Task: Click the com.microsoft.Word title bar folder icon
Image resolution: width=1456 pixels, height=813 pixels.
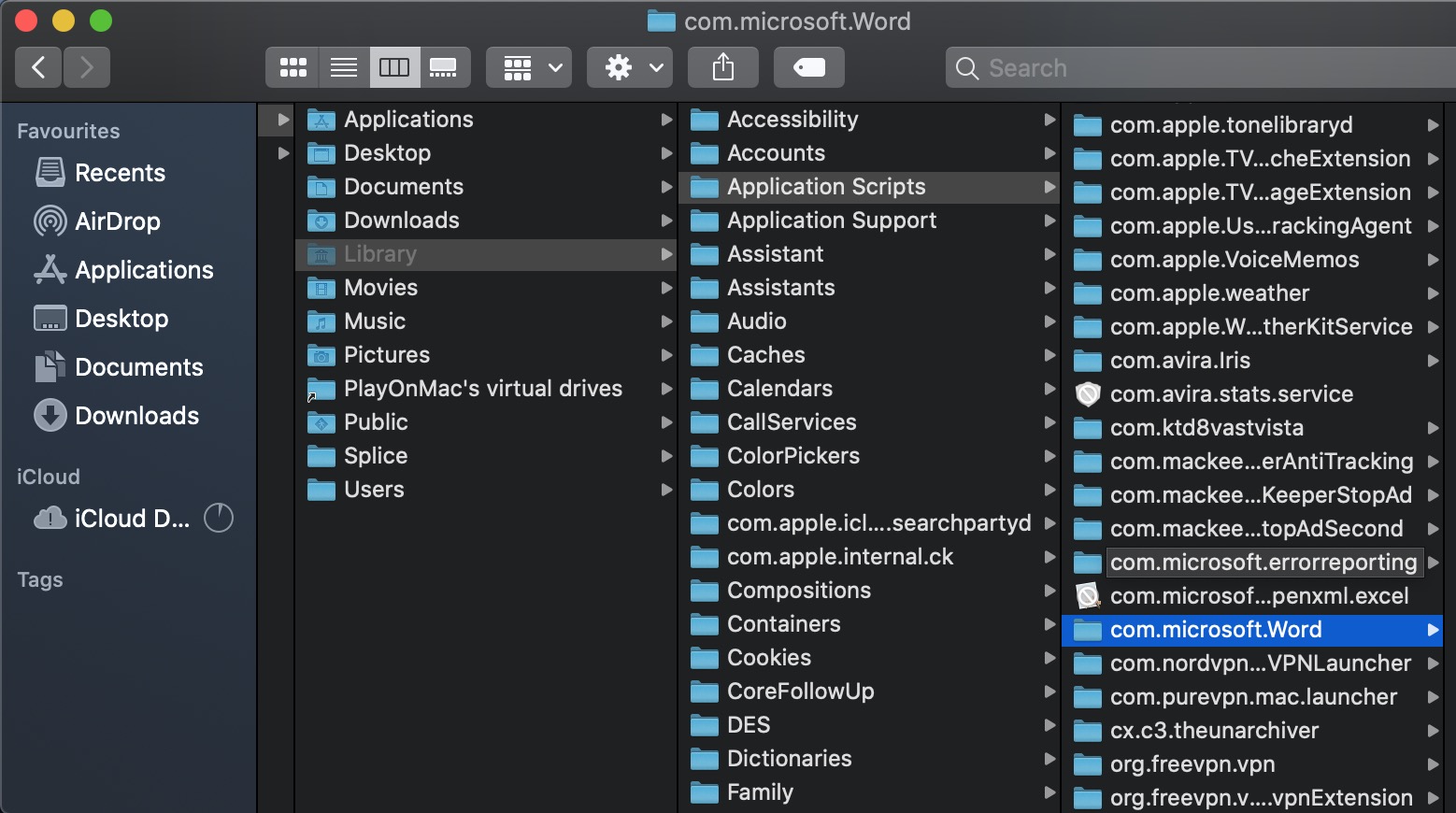Action: click(x=662, y=21)
